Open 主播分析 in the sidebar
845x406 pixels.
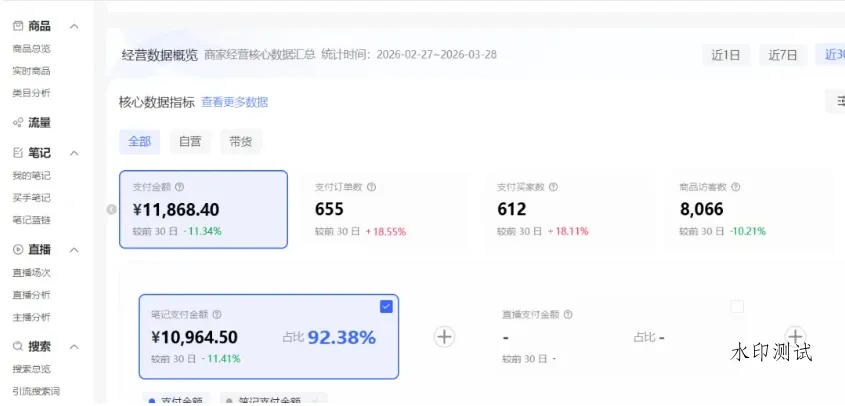coord(31,317)
